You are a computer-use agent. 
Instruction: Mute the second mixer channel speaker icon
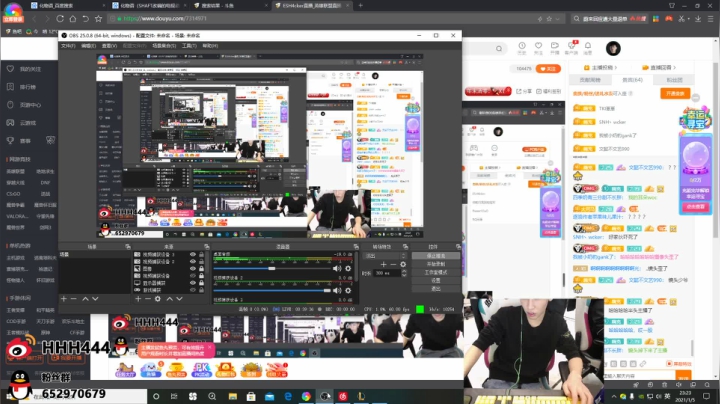click(337, 291)
